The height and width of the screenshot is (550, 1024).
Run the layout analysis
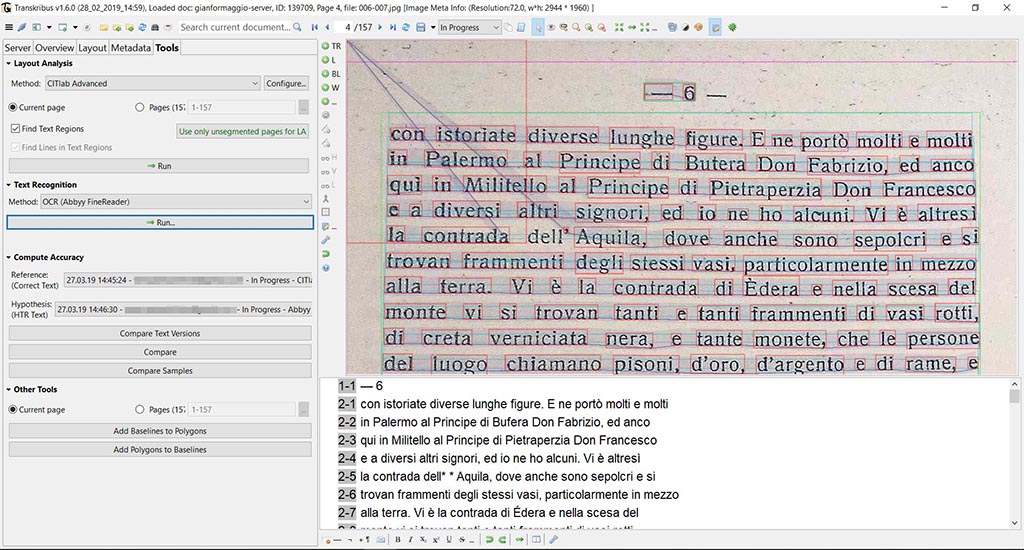pos(159,166)
